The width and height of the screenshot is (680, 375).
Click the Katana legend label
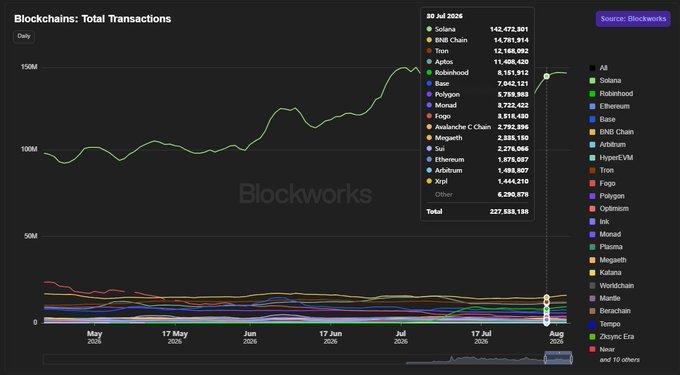point(610,273)
